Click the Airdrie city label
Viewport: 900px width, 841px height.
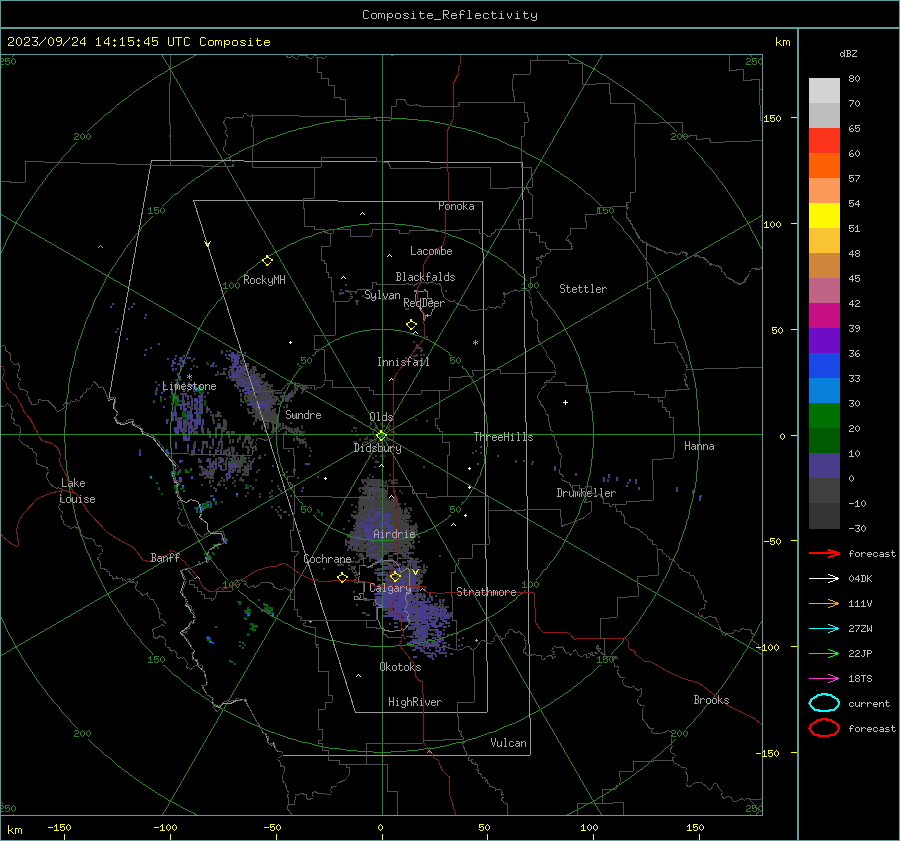pos(394,534)
